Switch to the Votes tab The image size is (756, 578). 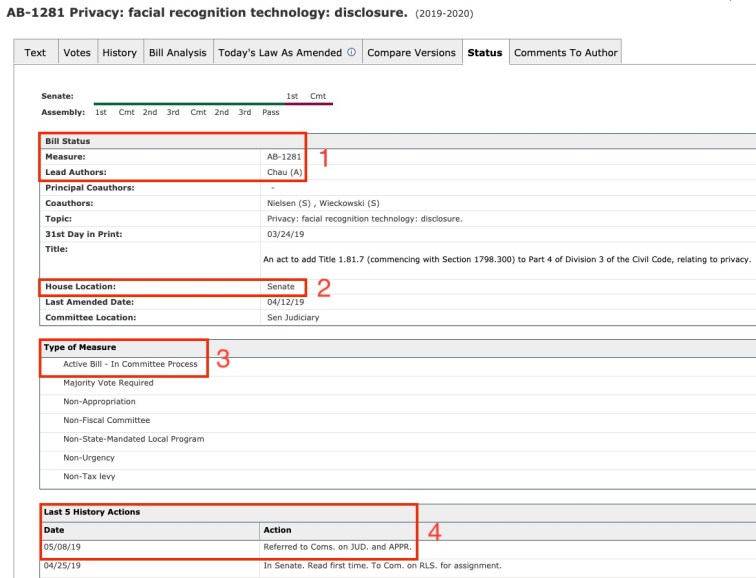(76, 53)
